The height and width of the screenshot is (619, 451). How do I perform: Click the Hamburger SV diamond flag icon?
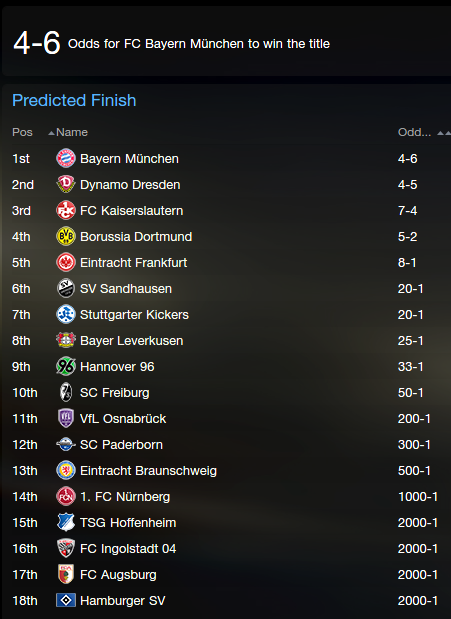(x=66, y=600)
